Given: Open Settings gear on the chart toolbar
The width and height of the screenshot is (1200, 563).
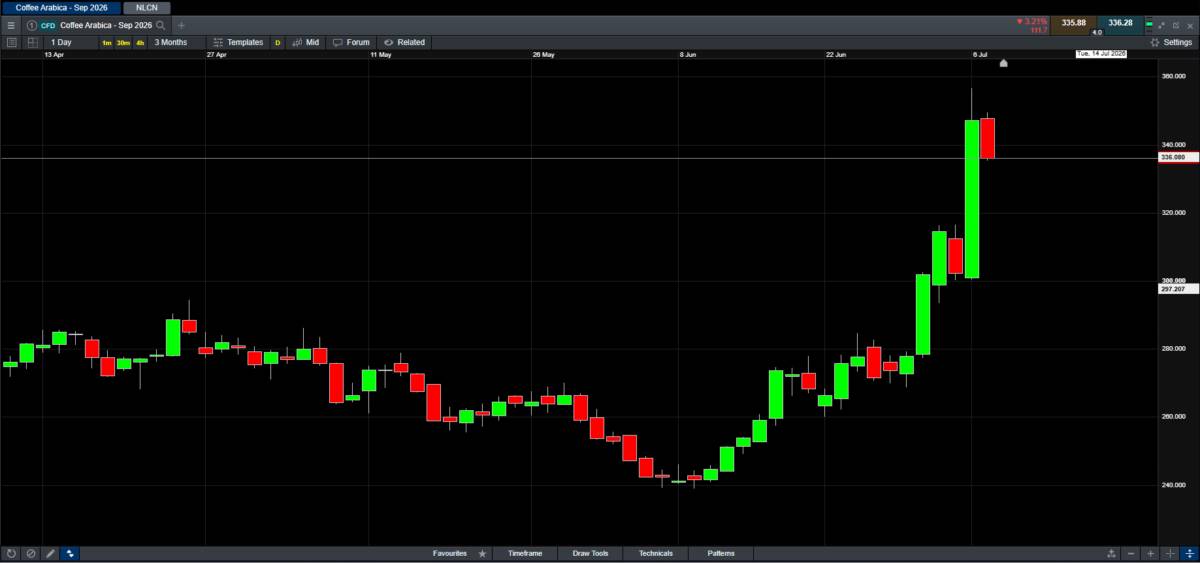Looking at the screenshot, I should pyautogui.click(x=1155, y=42).
